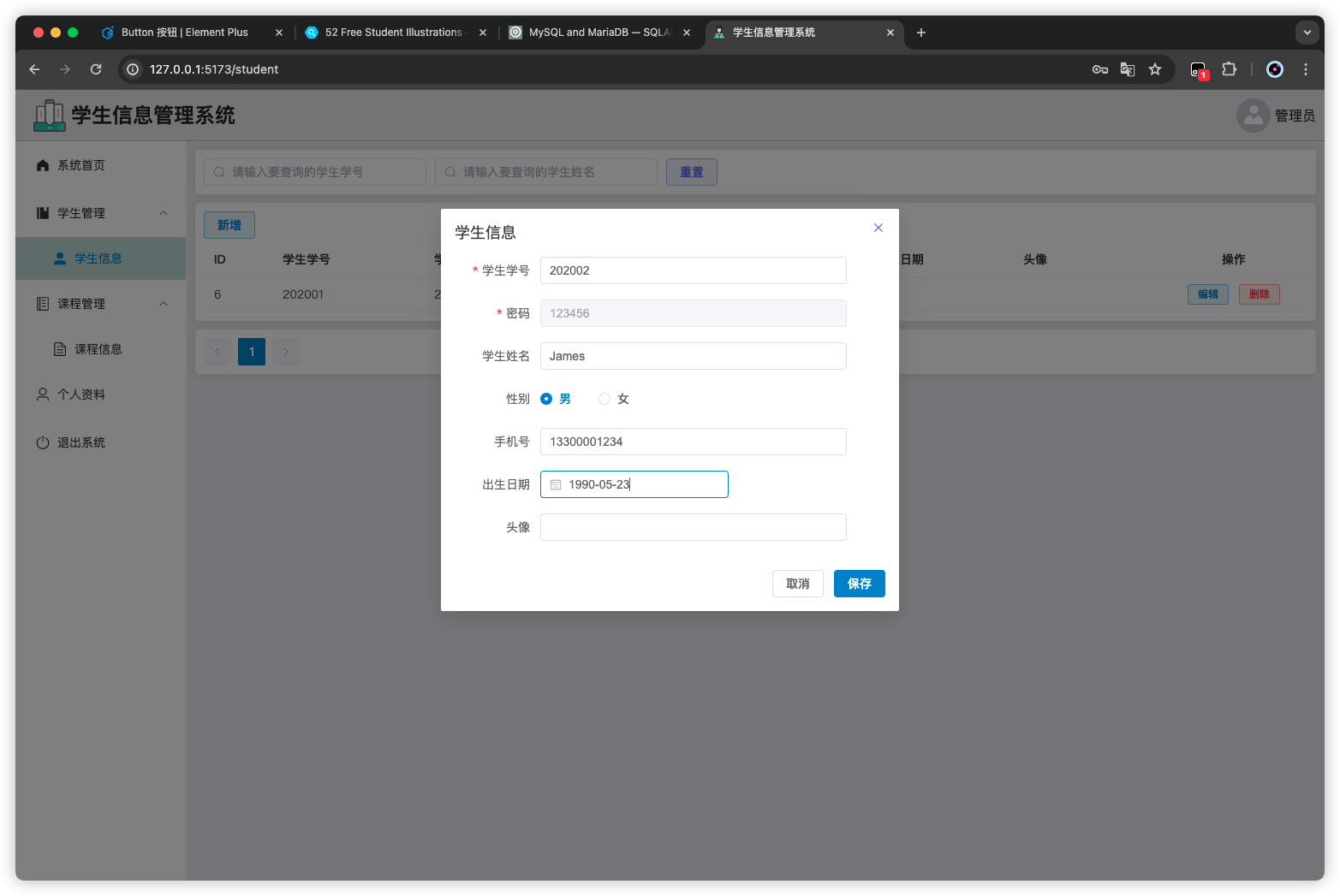Open 个人资料 in the sidebar
Viewport: 1340px width, 896px height.
(x=101, y=395)
